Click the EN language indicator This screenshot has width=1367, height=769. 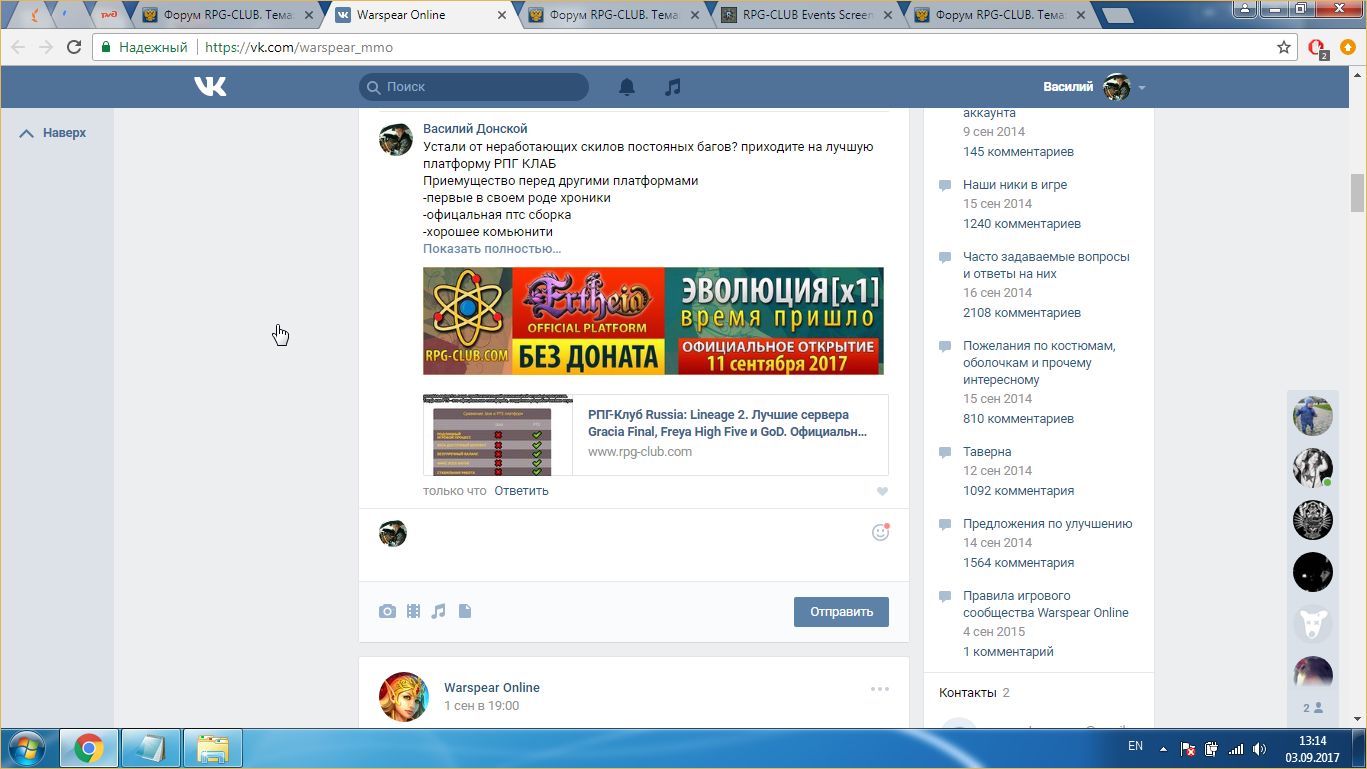[1135, 746]
